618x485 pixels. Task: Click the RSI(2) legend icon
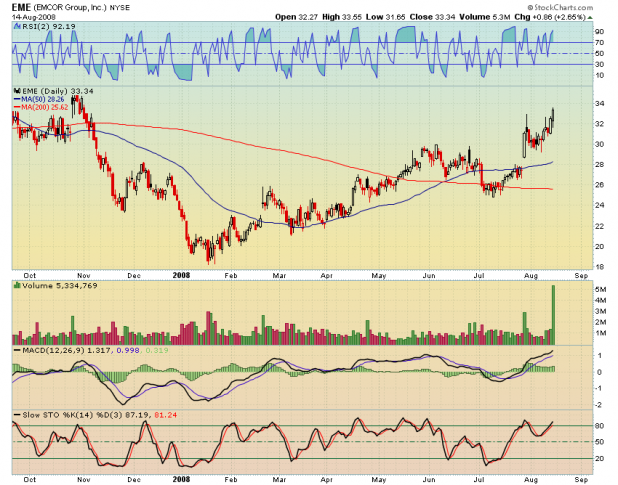point(17,26)
